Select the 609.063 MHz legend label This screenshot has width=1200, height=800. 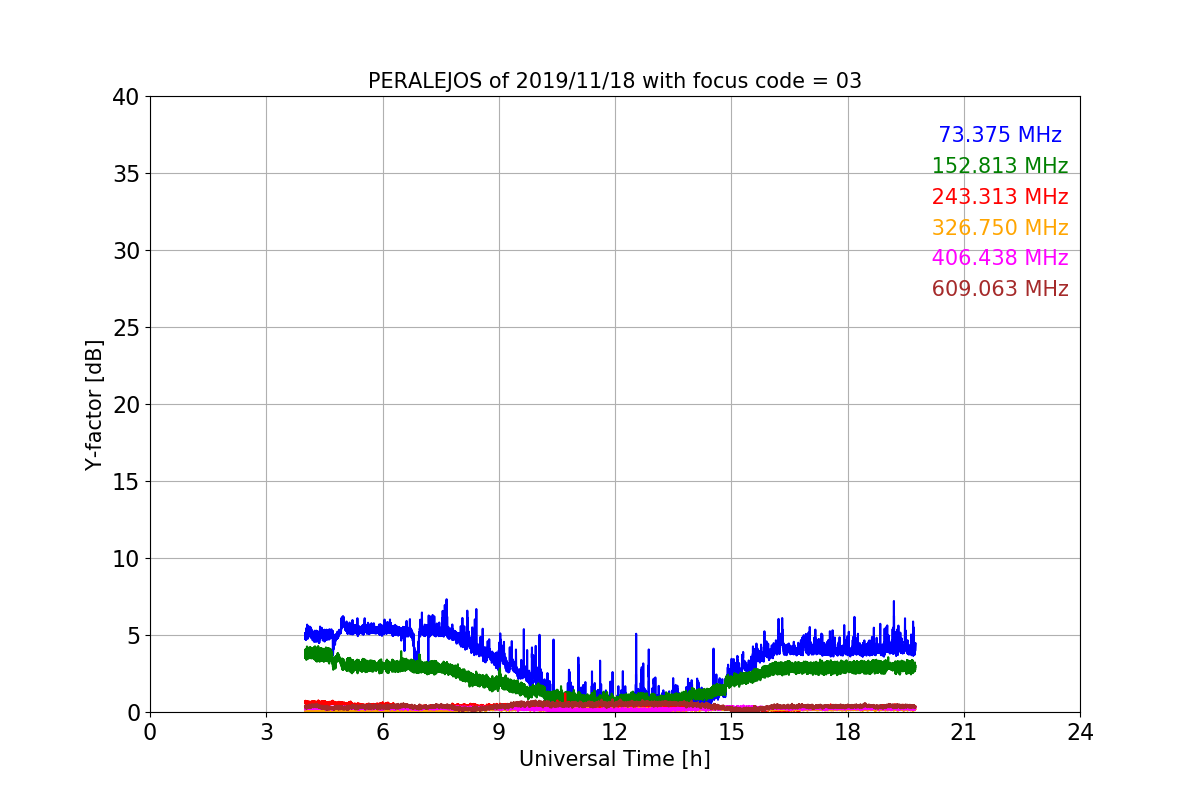click(x=1000, y=289)
